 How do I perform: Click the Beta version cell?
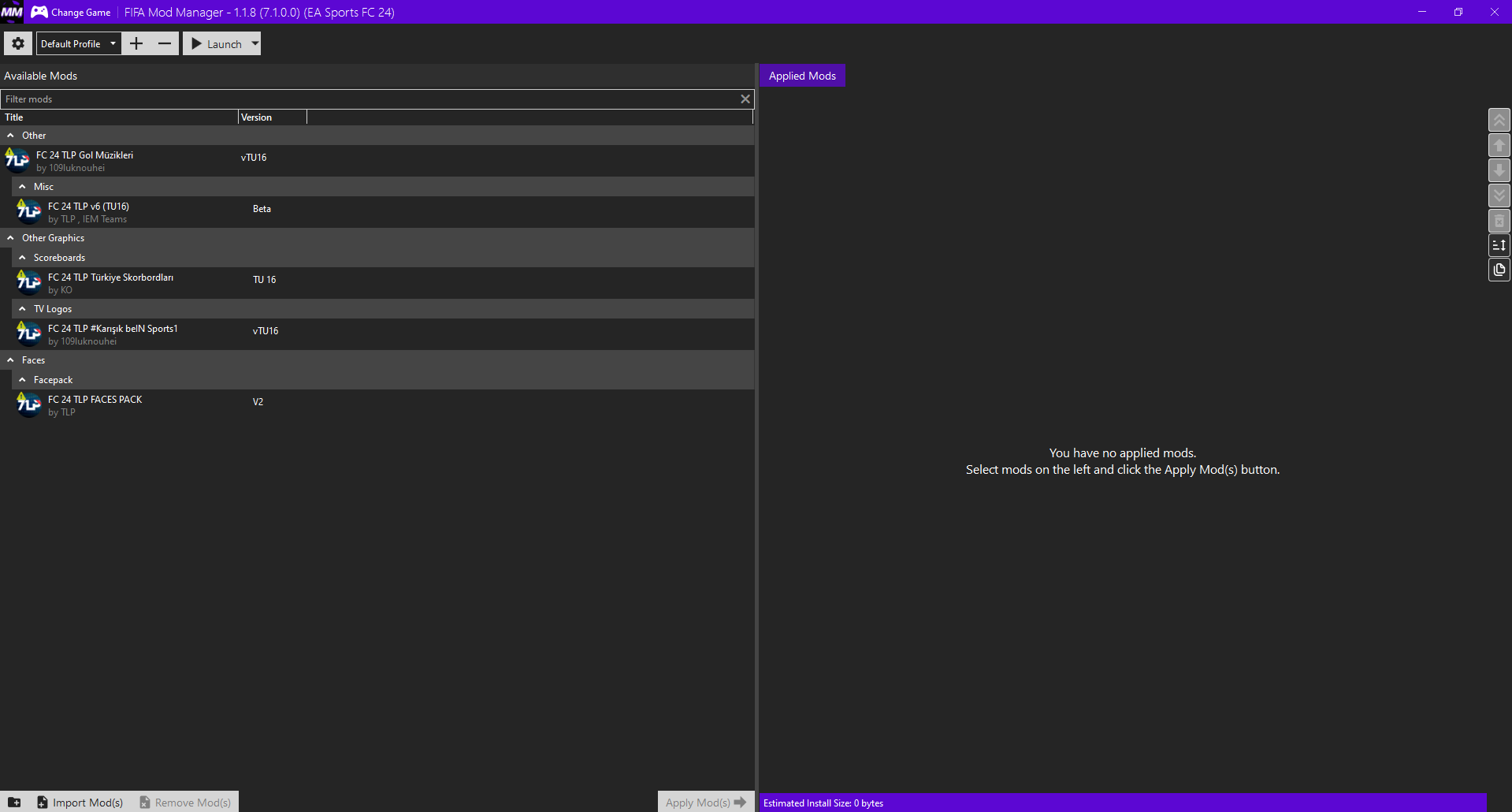click(x=262, y=209)
